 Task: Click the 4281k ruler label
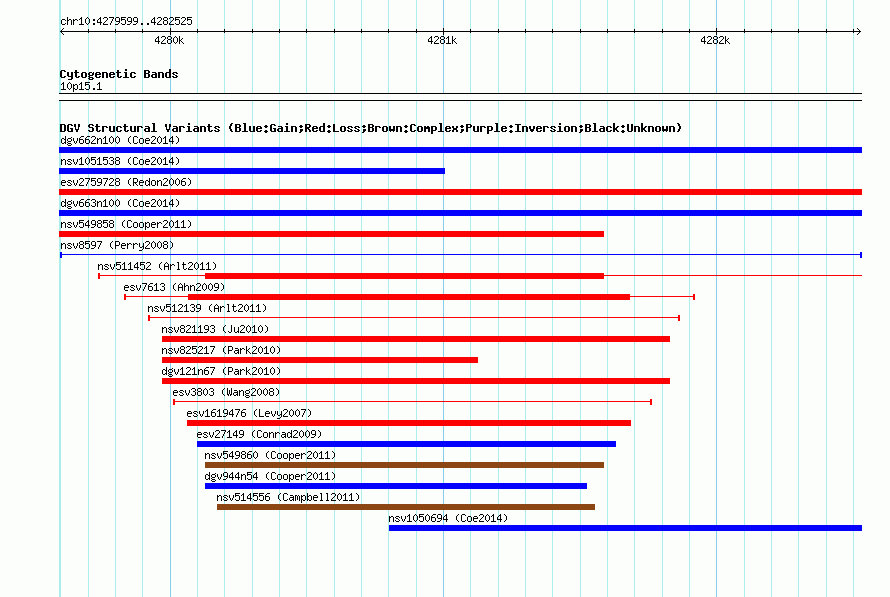(x=442, y=40)
